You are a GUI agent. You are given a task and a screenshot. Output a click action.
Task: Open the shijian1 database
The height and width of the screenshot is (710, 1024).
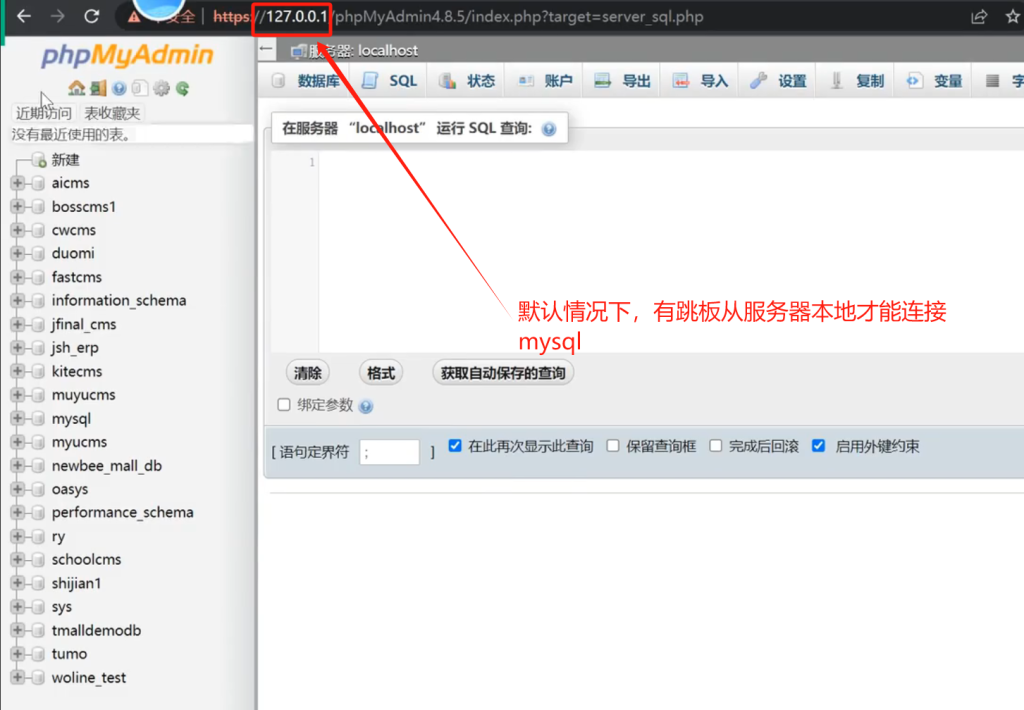click(76, 583)
